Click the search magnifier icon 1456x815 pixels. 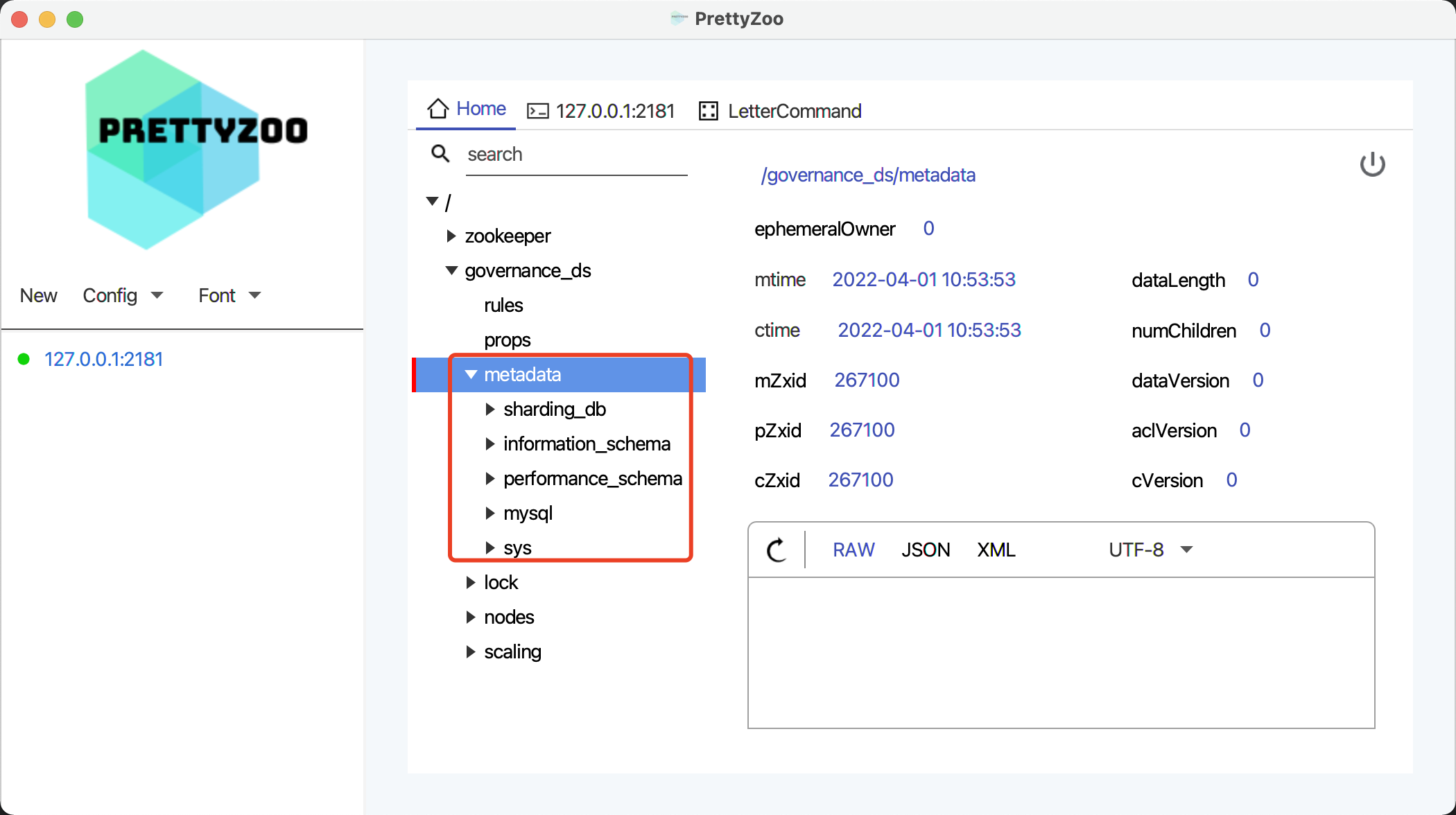tap(440, 153)
